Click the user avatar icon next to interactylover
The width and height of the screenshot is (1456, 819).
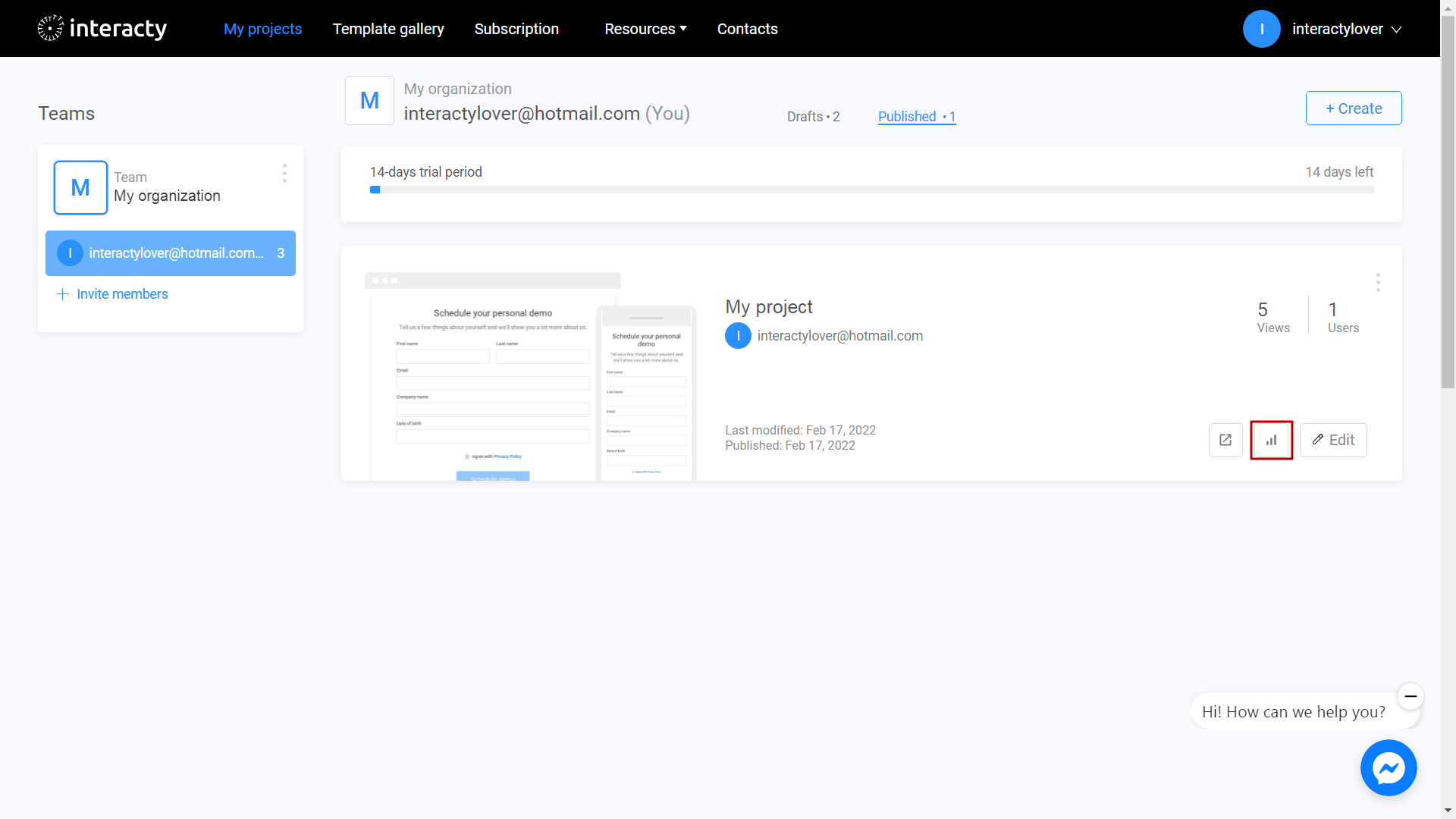point(1264,28)
